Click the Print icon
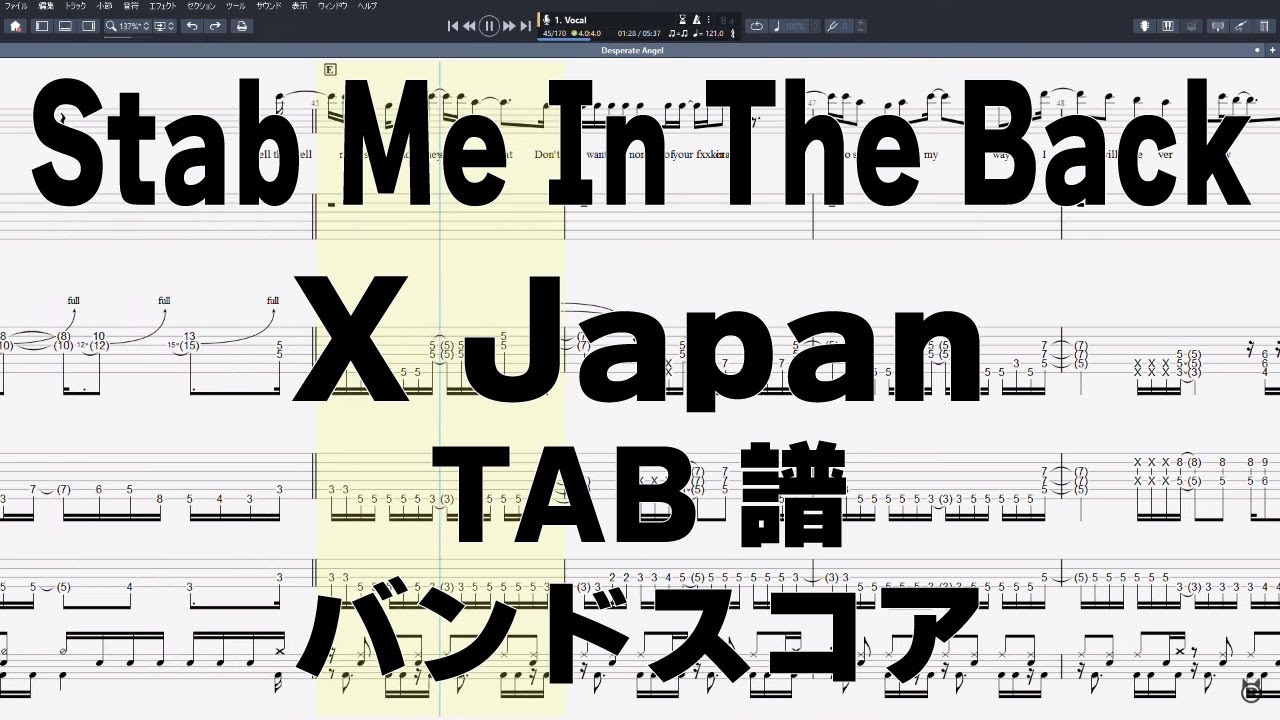The image size is (1280, 720). click(x=241, y=26)
